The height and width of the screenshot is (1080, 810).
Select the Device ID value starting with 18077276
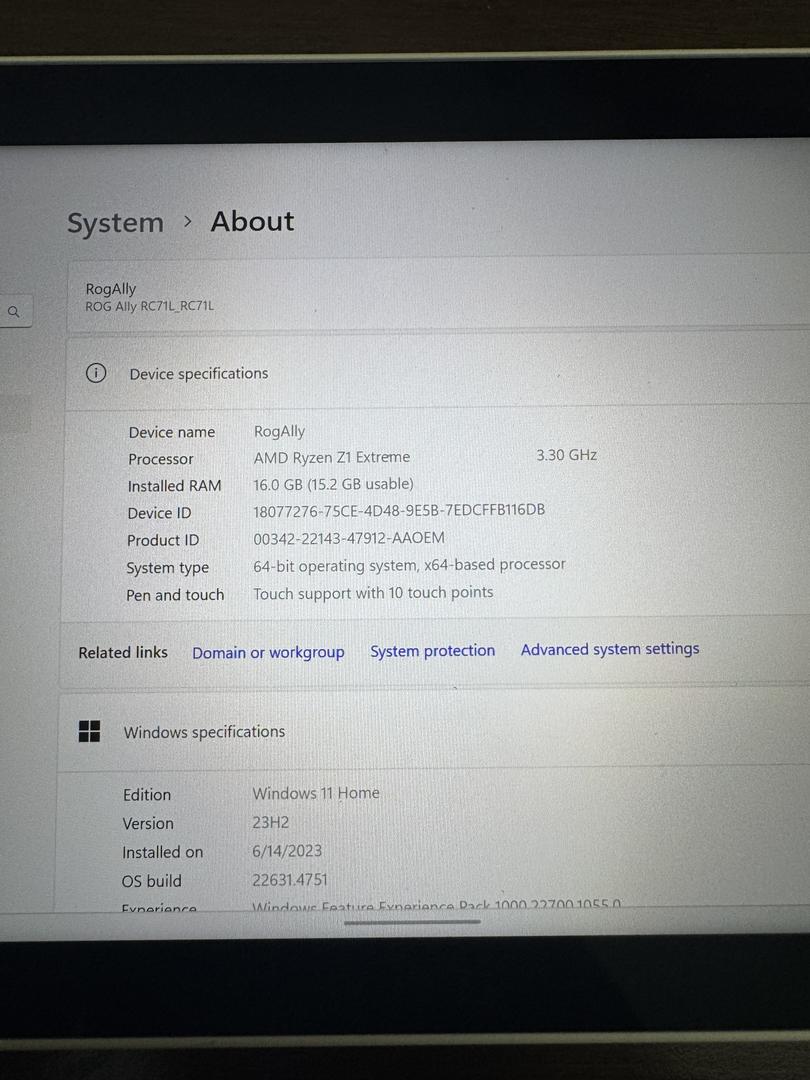399,510
